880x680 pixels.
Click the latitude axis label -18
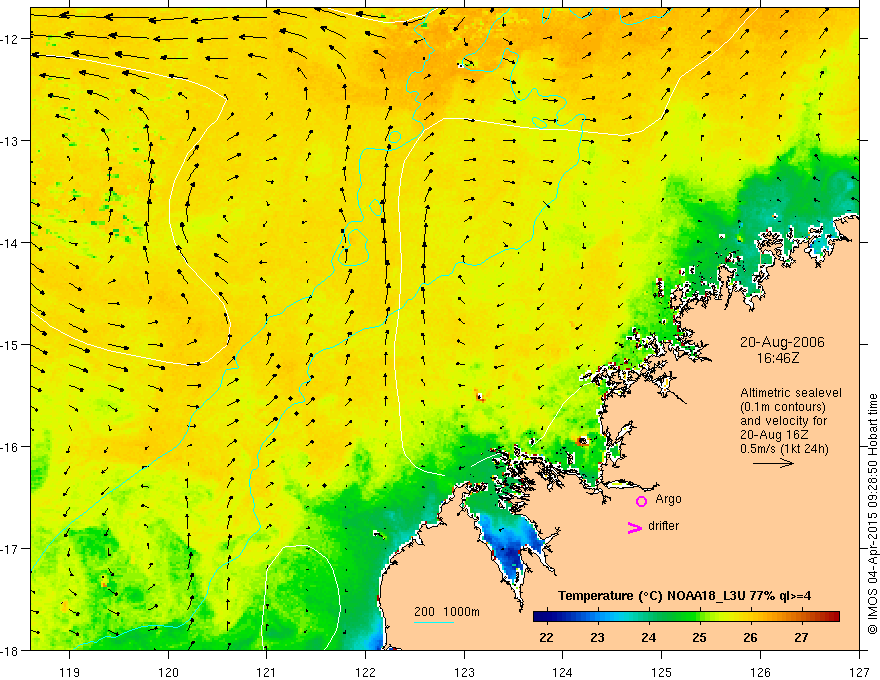pyautogui.click(x=11, y=650)
